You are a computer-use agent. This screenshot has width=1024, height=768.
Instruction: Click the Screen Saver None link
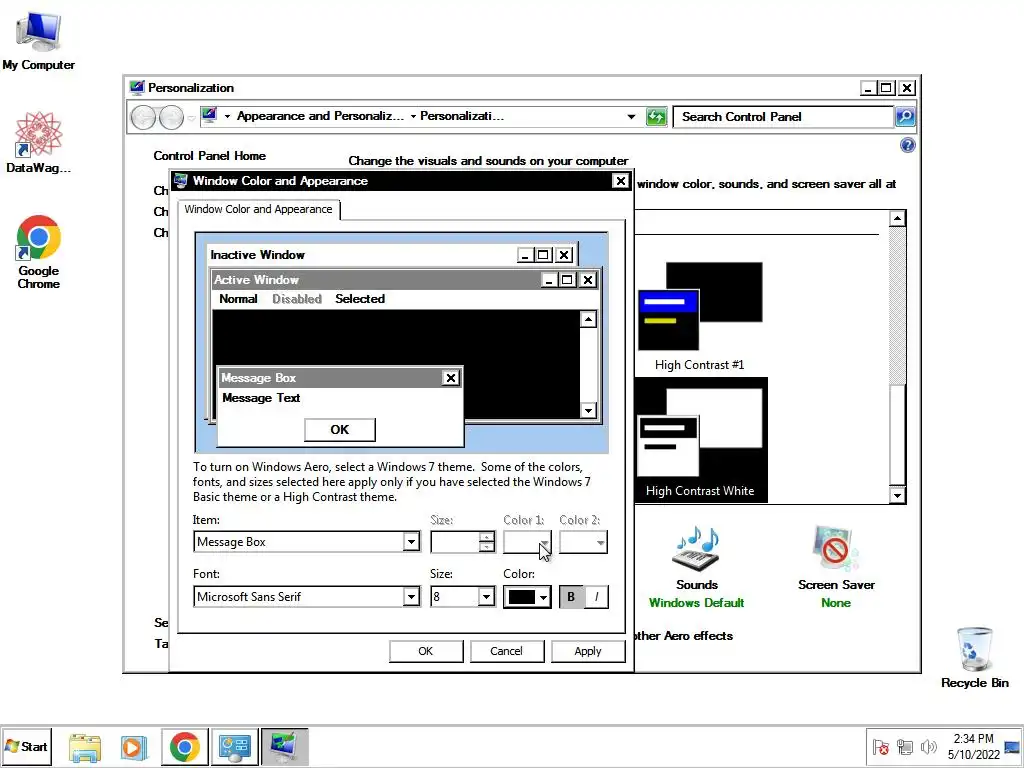pyautogui.click(x=836, y=603)
